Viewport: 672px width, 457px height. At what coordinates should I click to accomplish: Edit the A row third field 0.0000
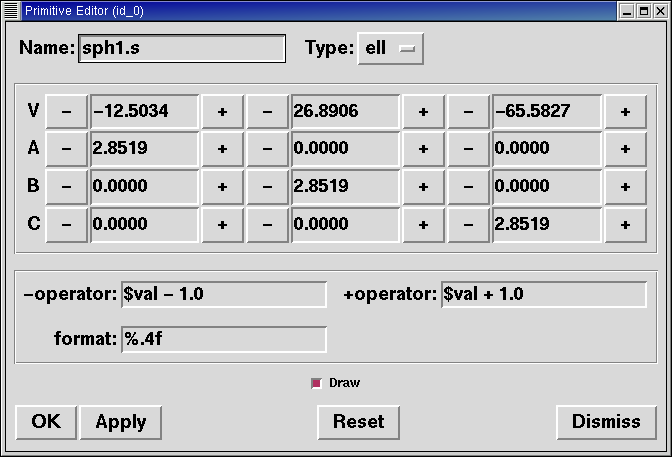(547, 149)
